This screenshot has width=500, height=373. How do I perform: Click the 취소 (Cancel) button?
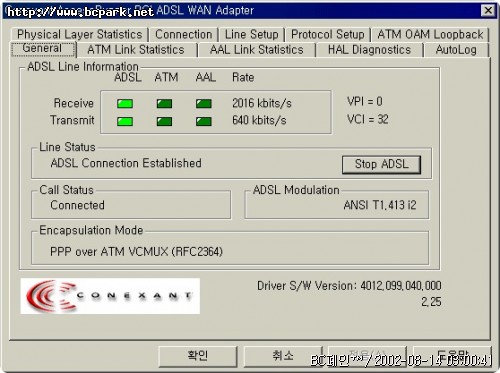[283, 356]
